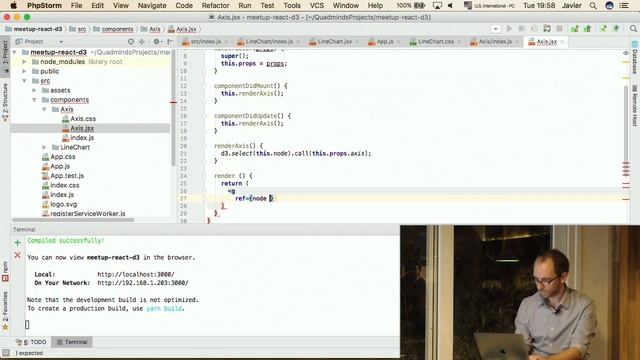Screen dimensions: 640x360
Task: Click meetup-react-d3 breadcrumb in navigation bar
Action: [x=38, y=29]
